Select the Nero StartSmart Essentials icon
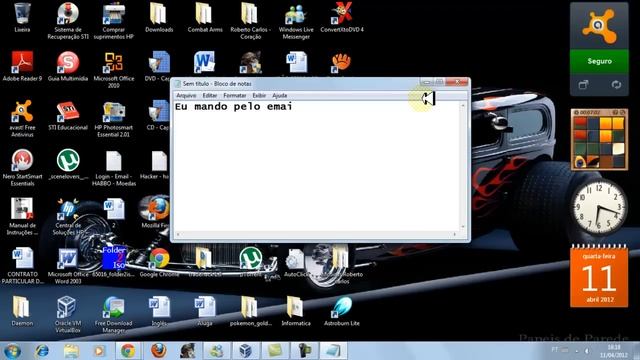640x360 pixels. point(22,167)
